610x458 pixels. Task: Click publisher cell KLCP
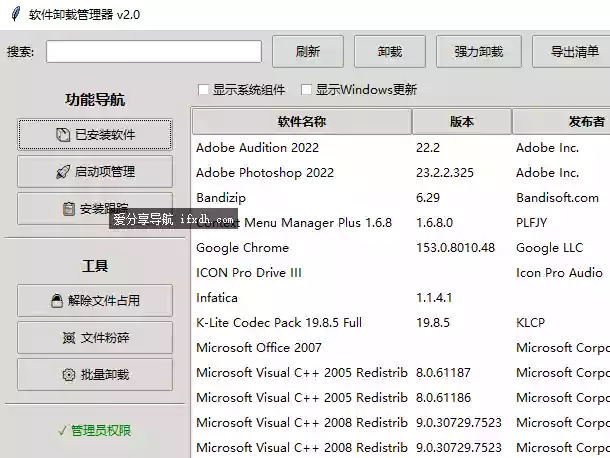pos(530,323)
